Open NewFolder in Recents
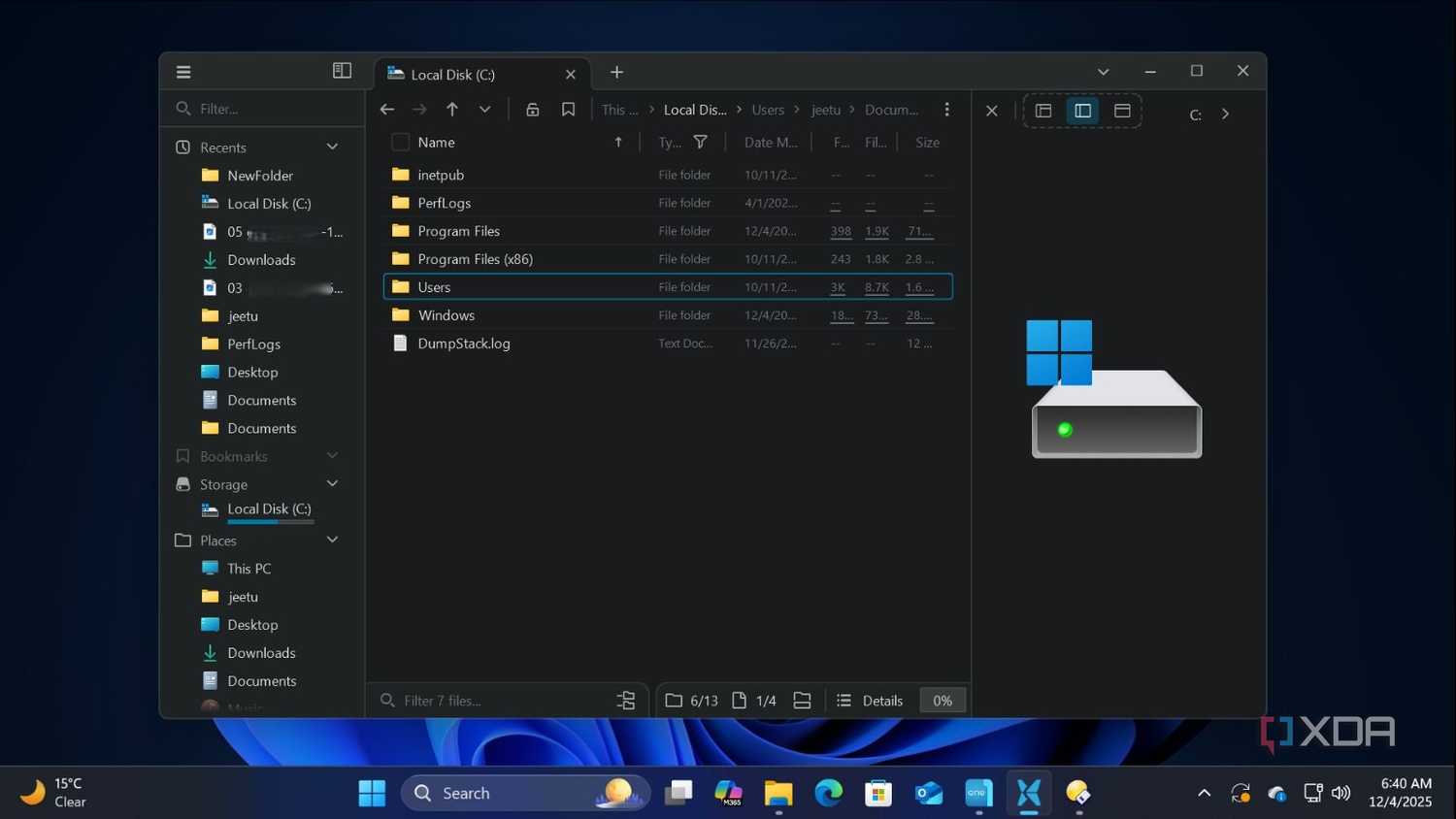This screenshot has width=1456, height=819. tap(260, 176)
